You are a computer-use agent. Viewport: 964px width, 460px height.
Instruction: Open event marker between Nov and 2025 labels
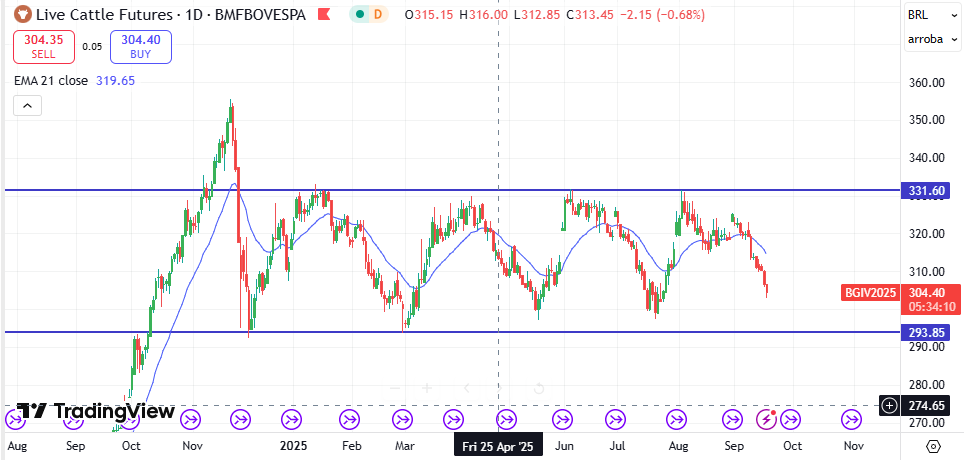pos(240,421)
